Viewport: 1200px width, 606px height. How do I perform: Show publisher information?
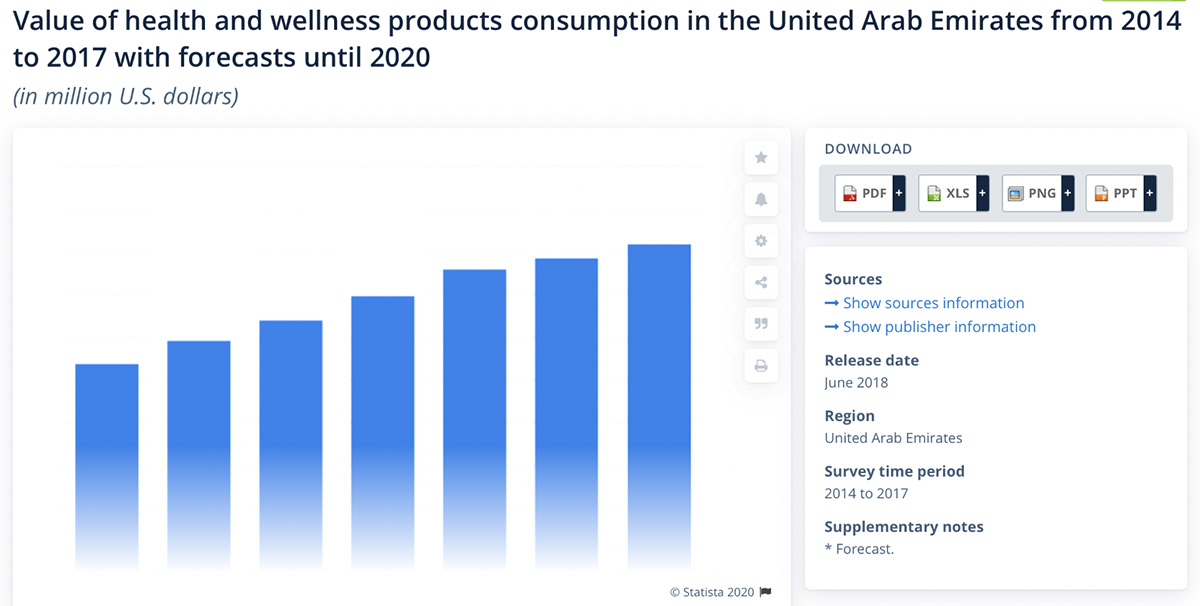coord(939,327)
